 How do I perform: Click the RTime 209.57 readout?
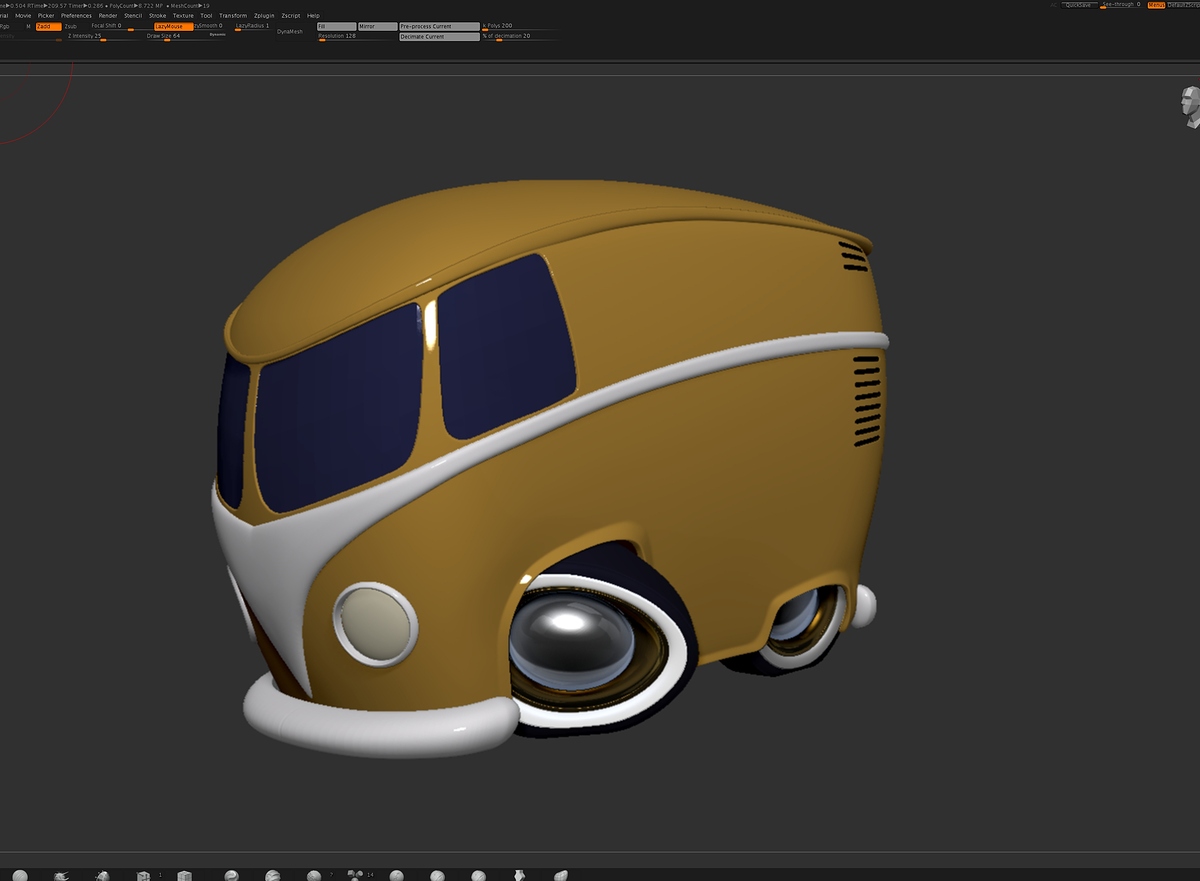(46, 6)
